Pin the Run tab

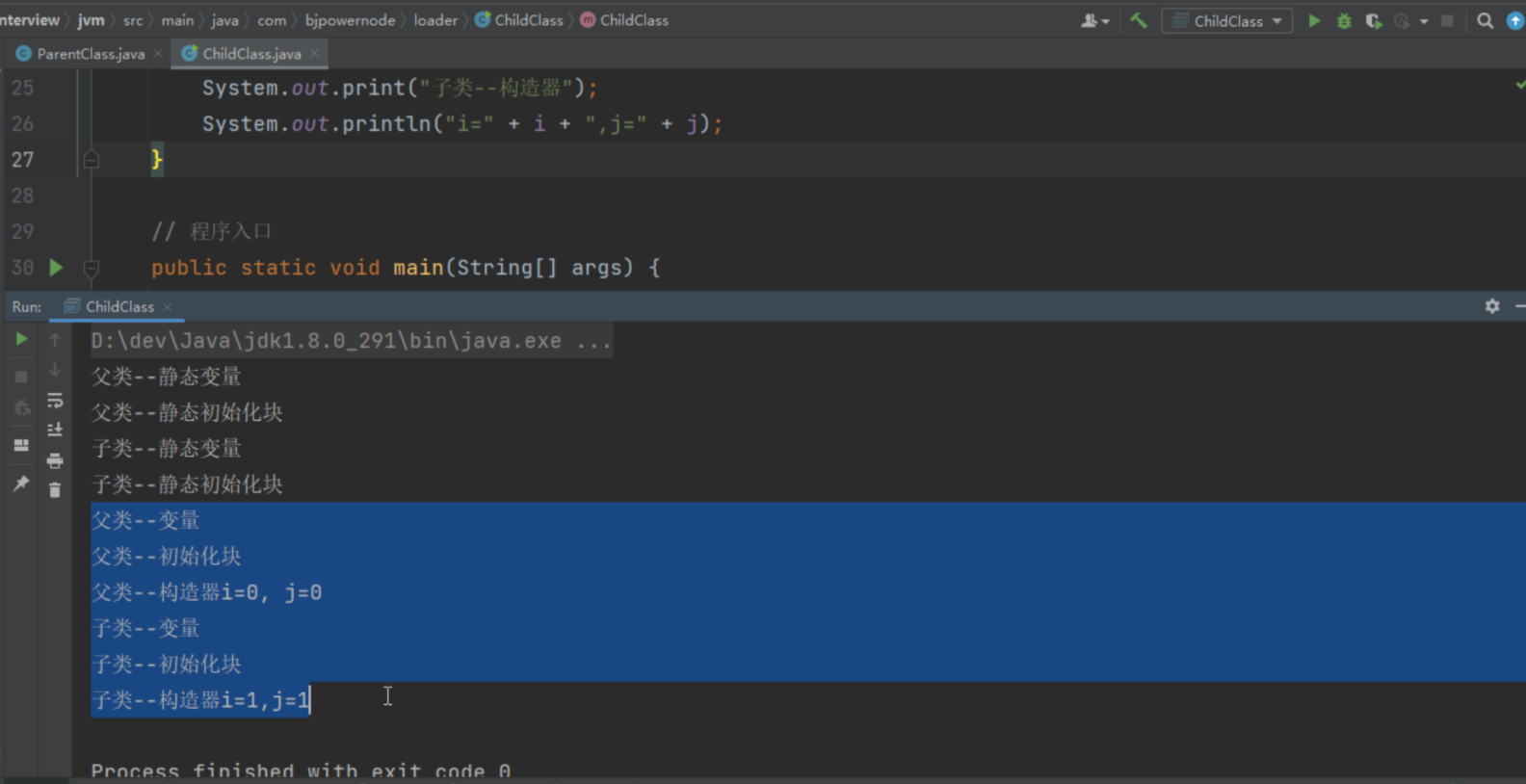(21, 483)
